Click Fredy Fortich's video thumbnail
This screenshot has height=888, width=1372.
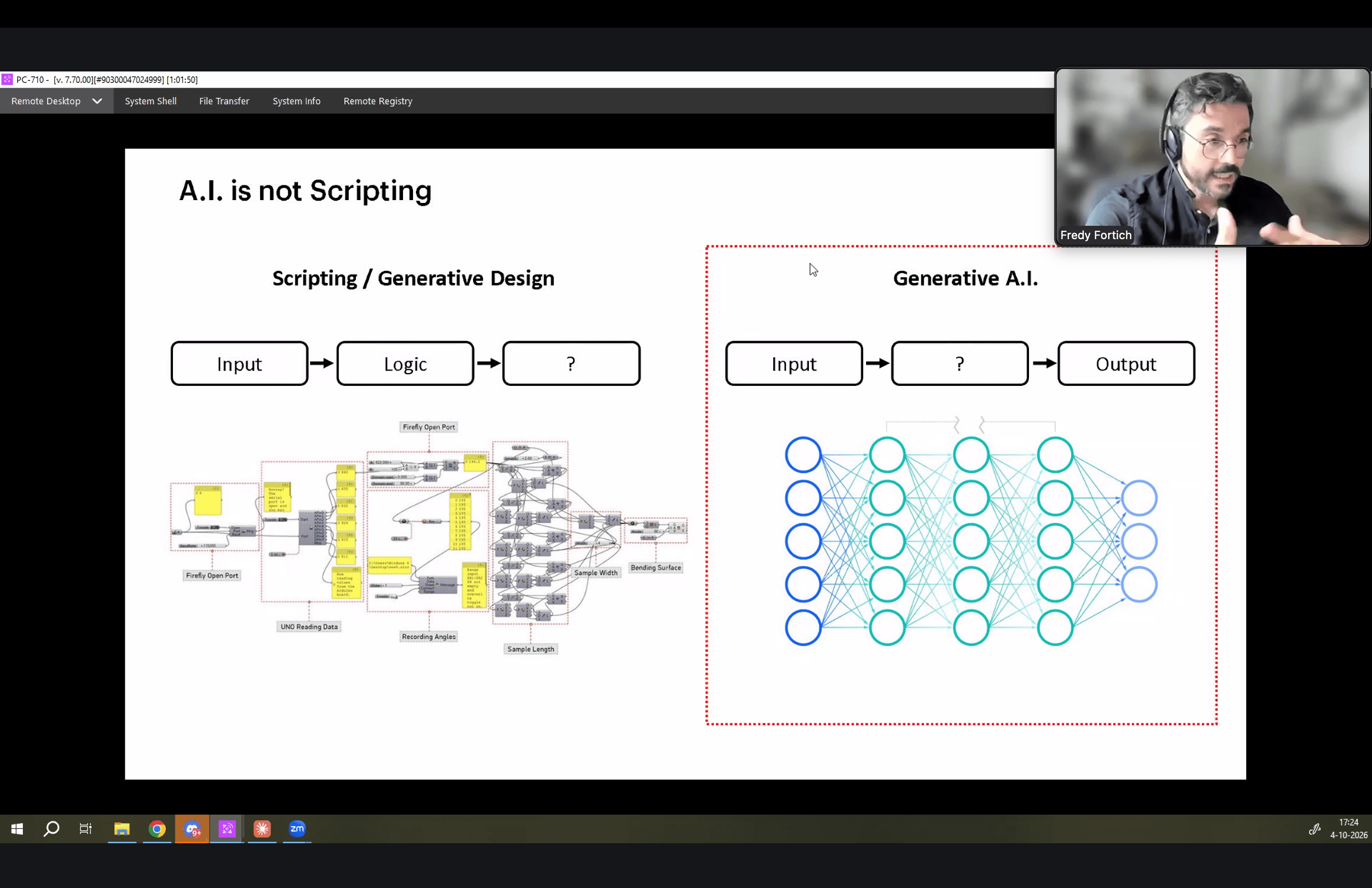[x=1212, y=157]
